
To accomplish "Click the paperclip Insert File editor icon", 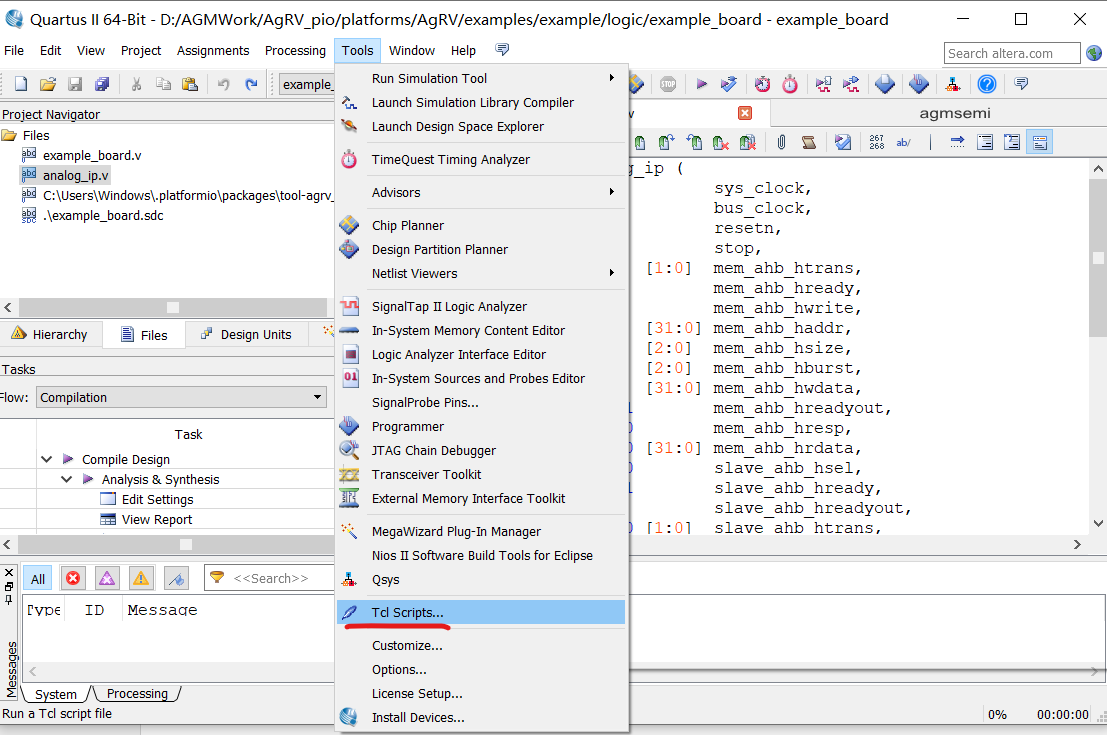I will pyautogui.click(x=782, y=142).
